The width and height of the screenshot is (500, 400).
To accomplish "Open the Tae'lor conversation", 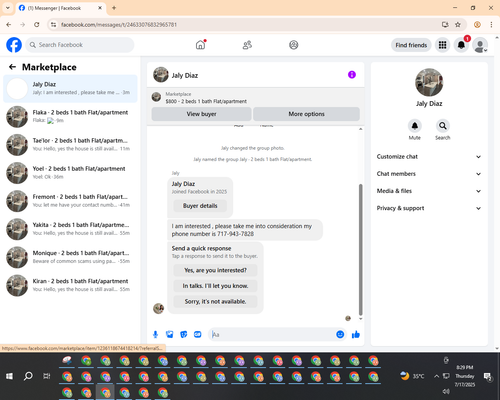I will click(x=70, y=145).
